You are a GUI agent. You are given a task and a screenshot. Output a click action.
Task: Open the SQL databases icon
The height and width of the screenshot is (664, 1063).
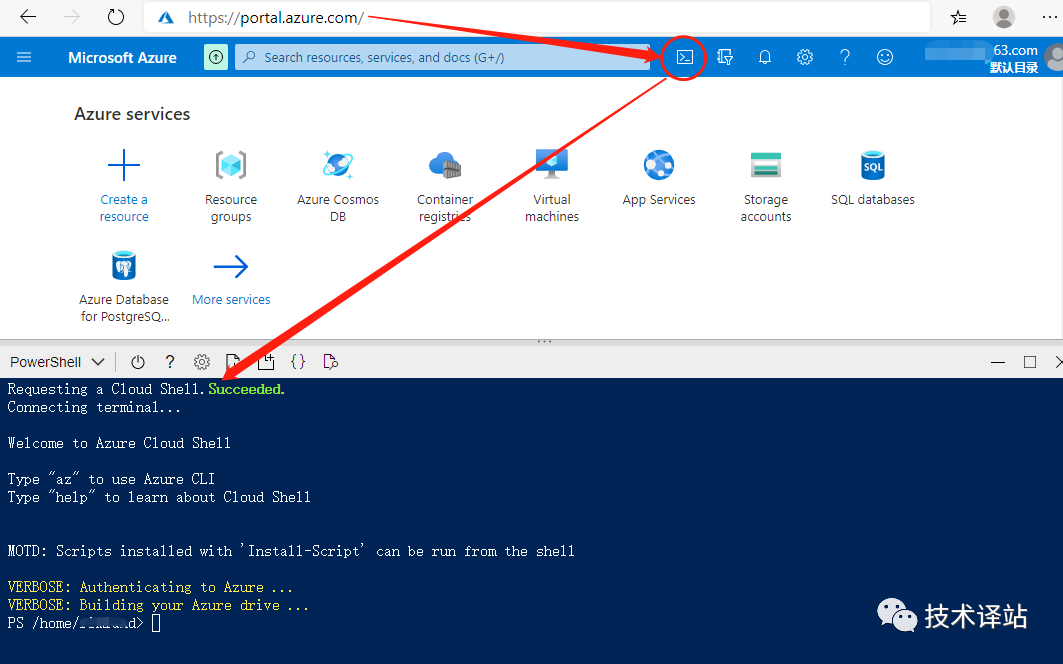point(873,165)
